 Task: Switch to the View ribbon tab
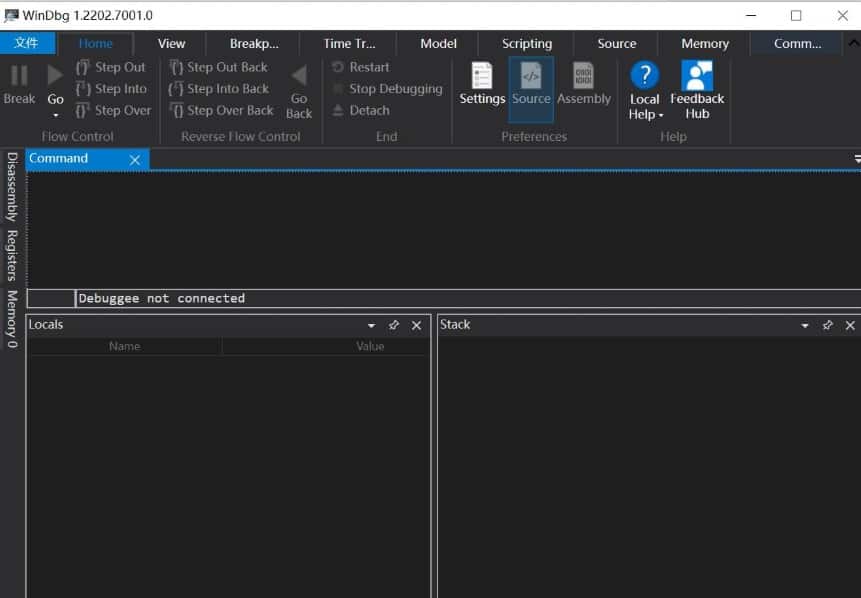[171, 43]
